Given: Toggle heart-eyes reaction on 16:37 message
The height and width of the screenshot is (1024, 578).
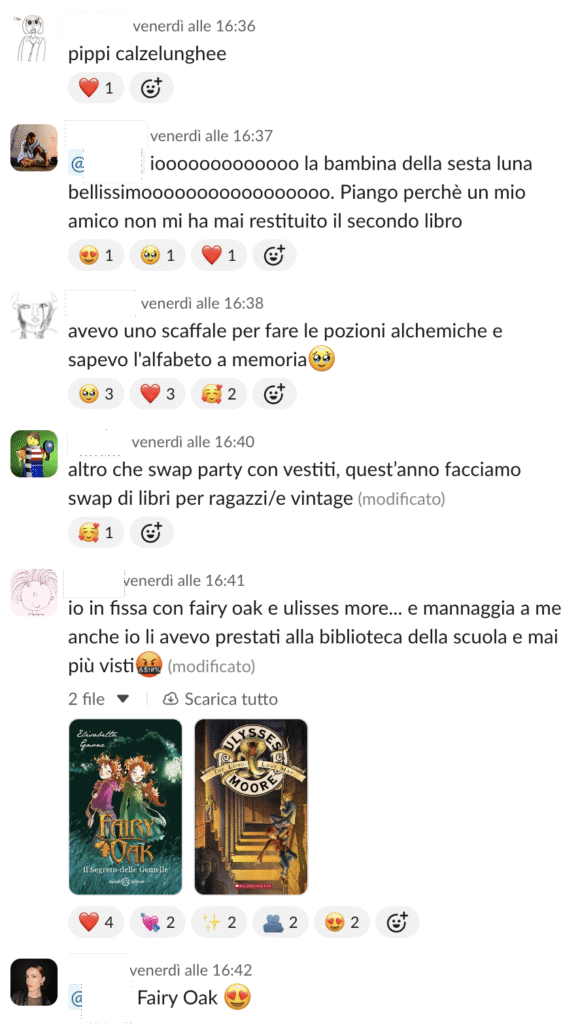Looking at the screenshot, I should pos(95,255).
